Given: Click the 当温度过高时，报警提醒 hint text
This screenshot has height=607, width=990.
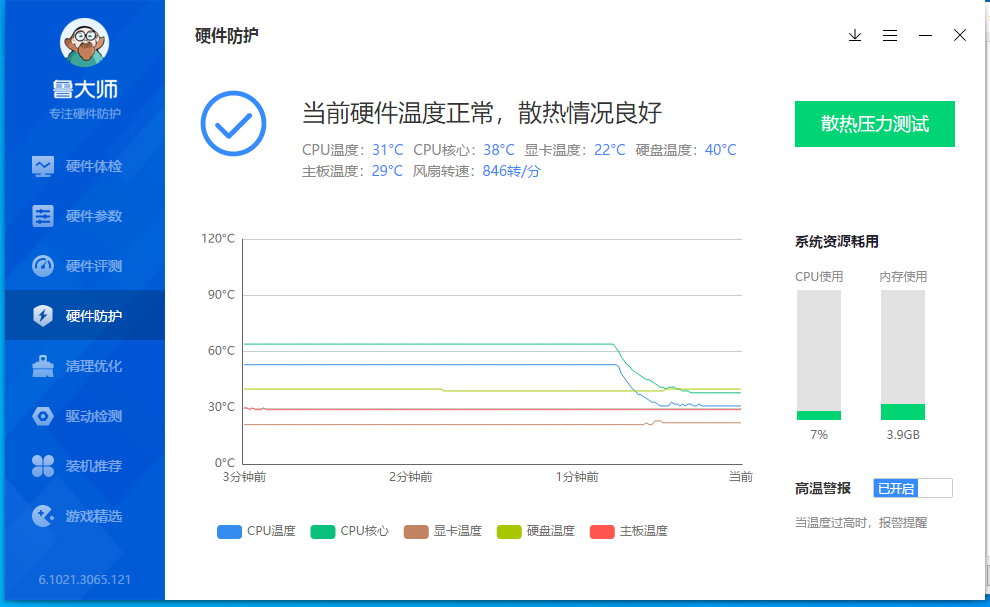Looking at the screenshot, I should click(x=861, y=522).
